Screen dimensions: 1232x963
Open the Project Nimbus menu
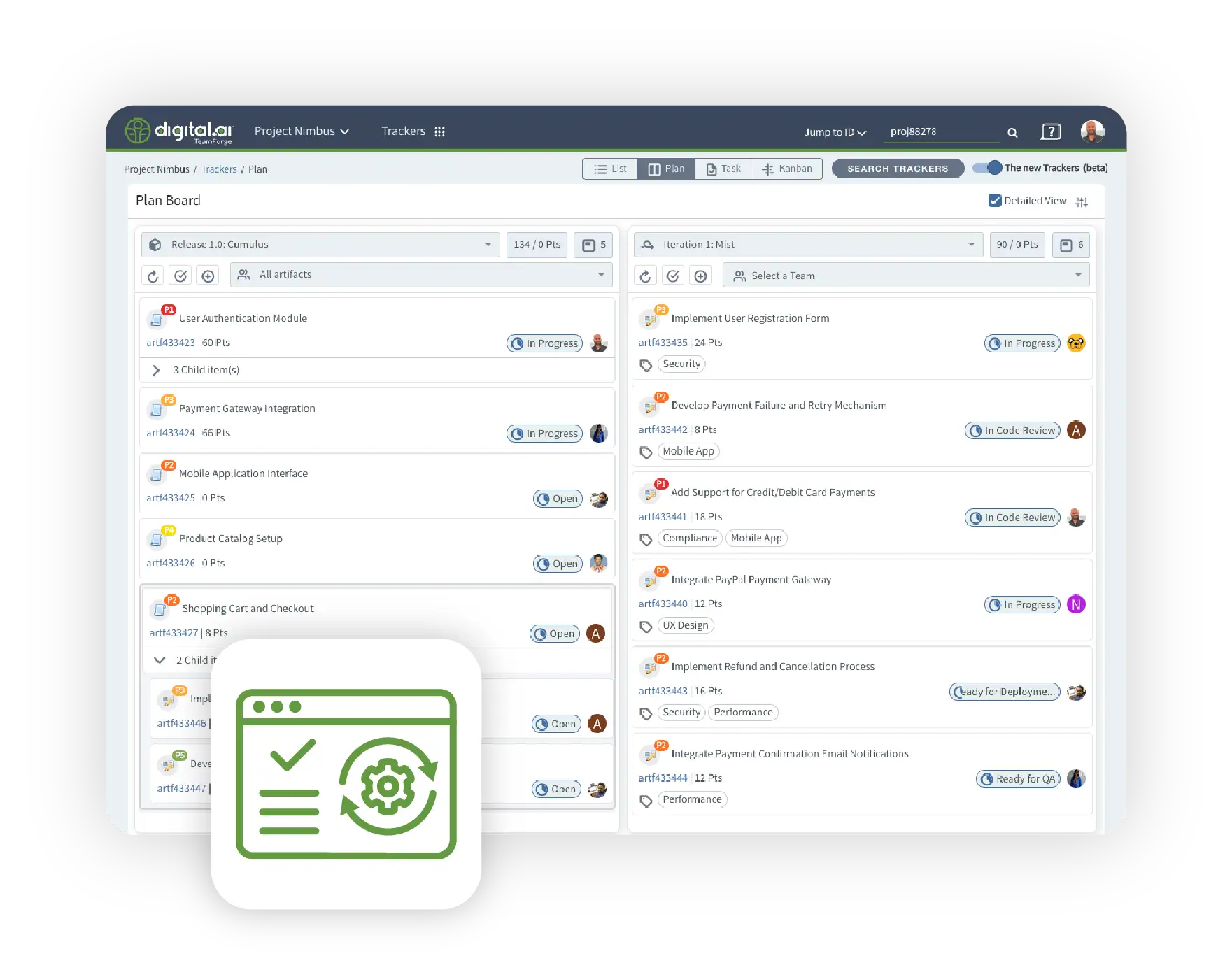[302, 131]
